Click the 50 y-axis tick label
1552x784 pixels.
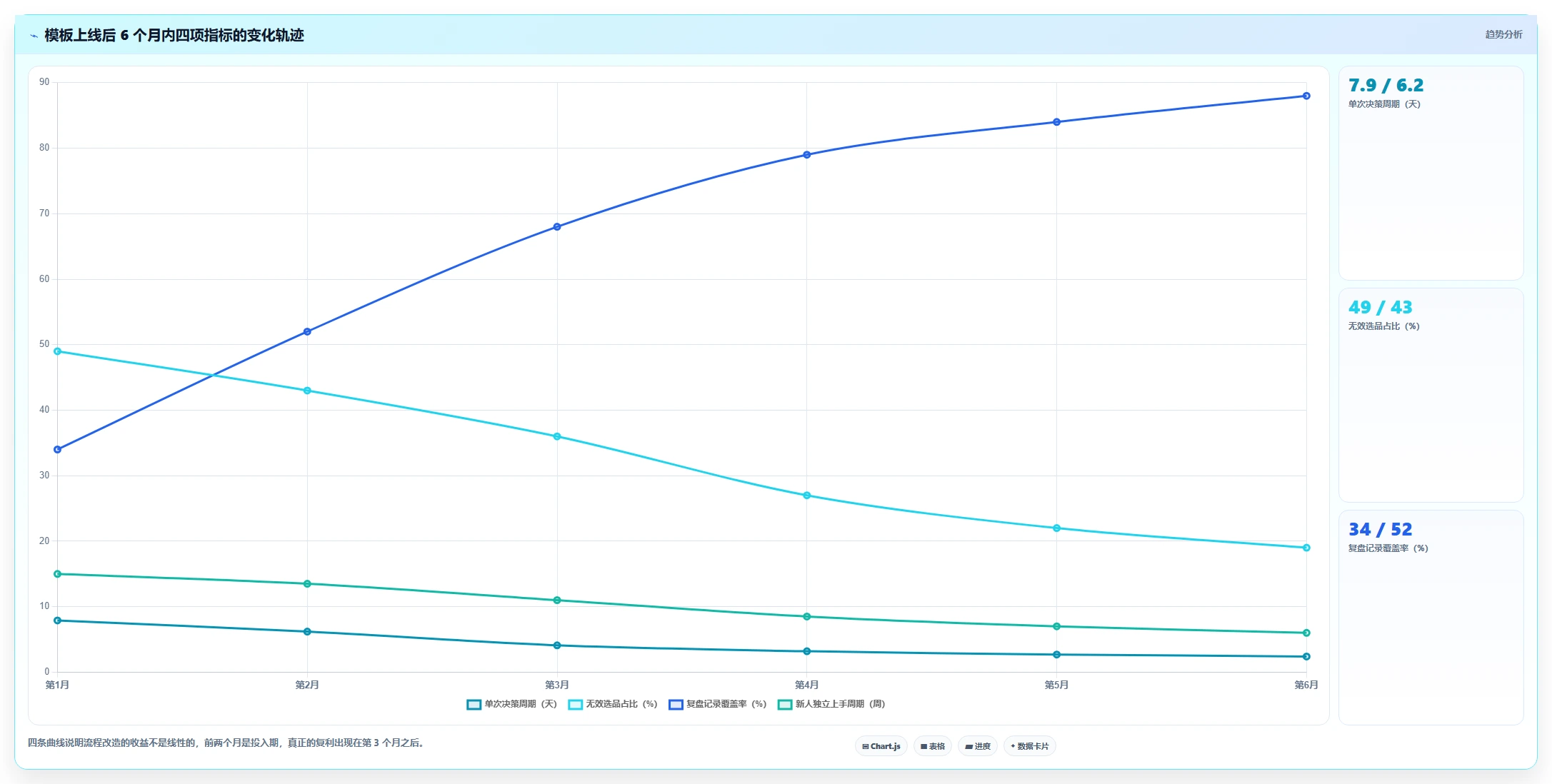[x=44, y=344]
